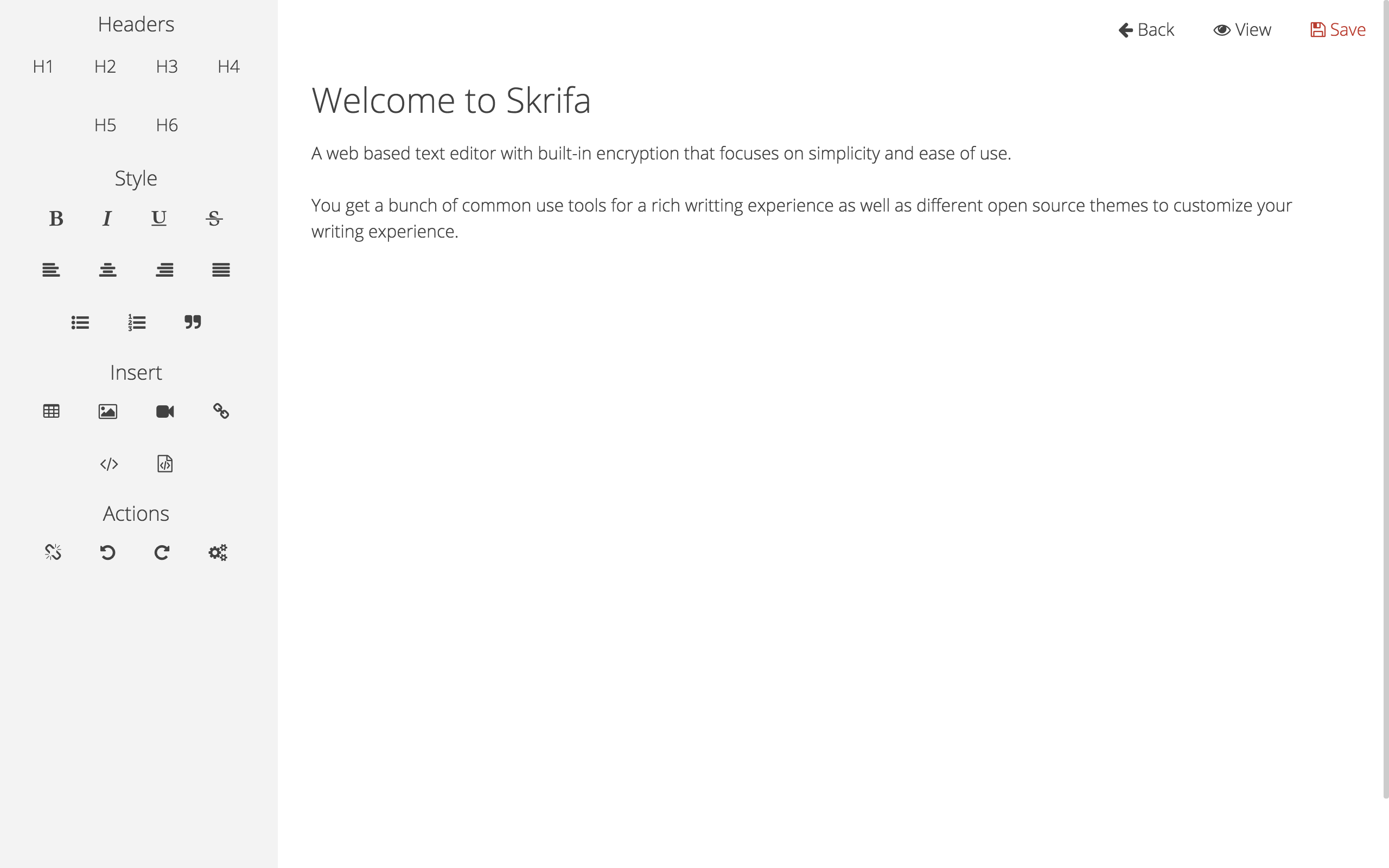Redo the last edit
Image resolution: width=1389 pixels, height=868 pixels.
click(x=162, y=552)
